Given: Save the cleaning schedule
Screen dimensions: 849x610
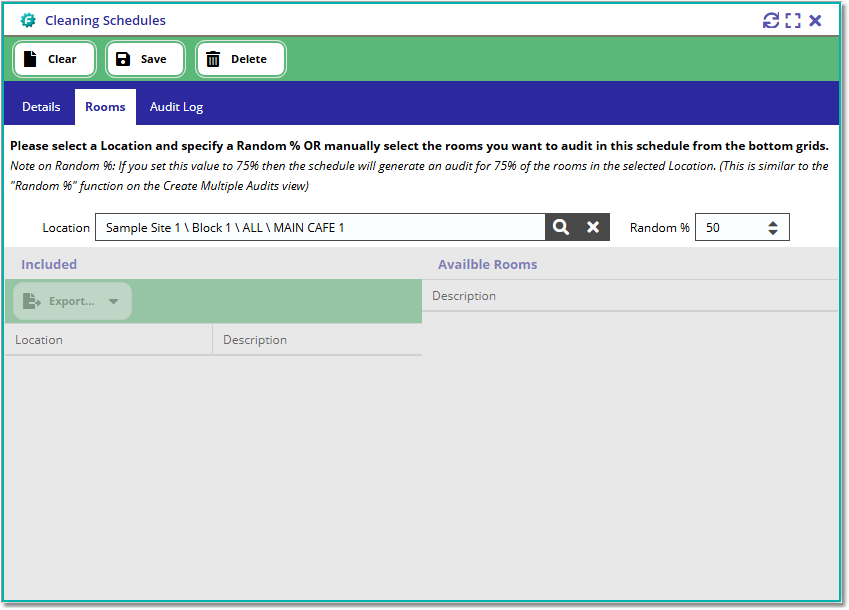Looking at the screenshot, I should (x=145, y=59).
